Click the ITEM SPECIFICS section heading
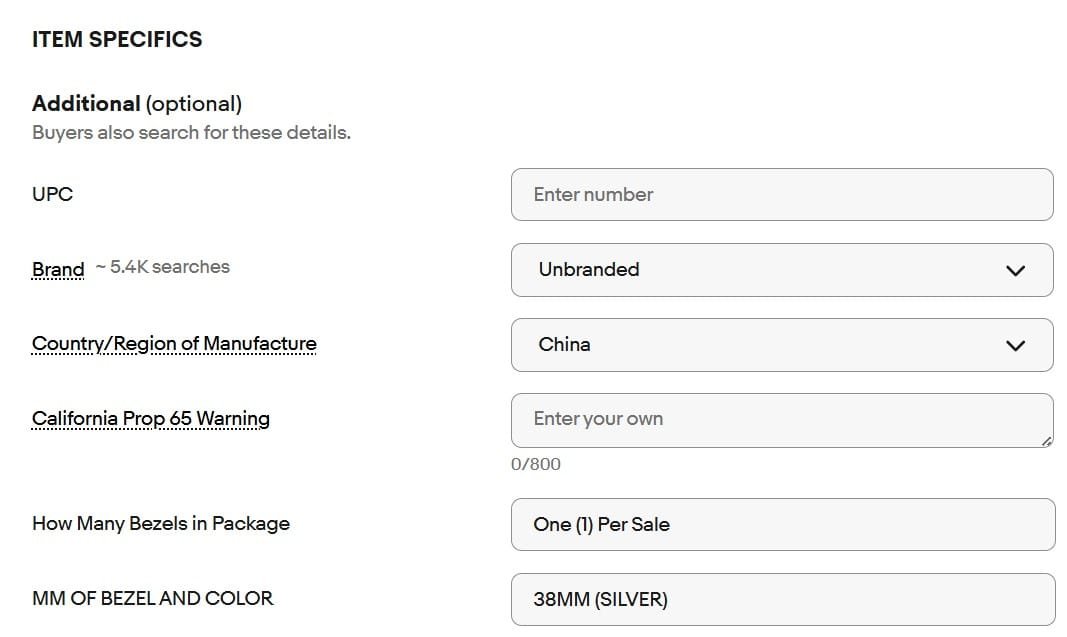The width and height of the screenshot is (1067, 637). pos(117,39)
